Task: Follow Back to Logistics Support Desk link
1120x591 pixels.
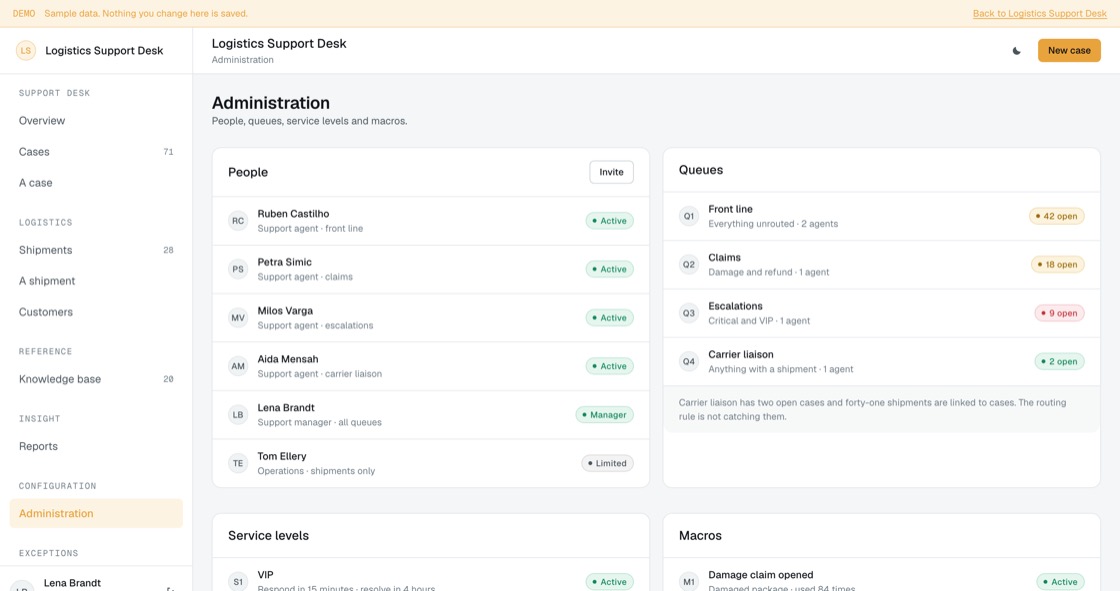Action: coord(1039,14)
